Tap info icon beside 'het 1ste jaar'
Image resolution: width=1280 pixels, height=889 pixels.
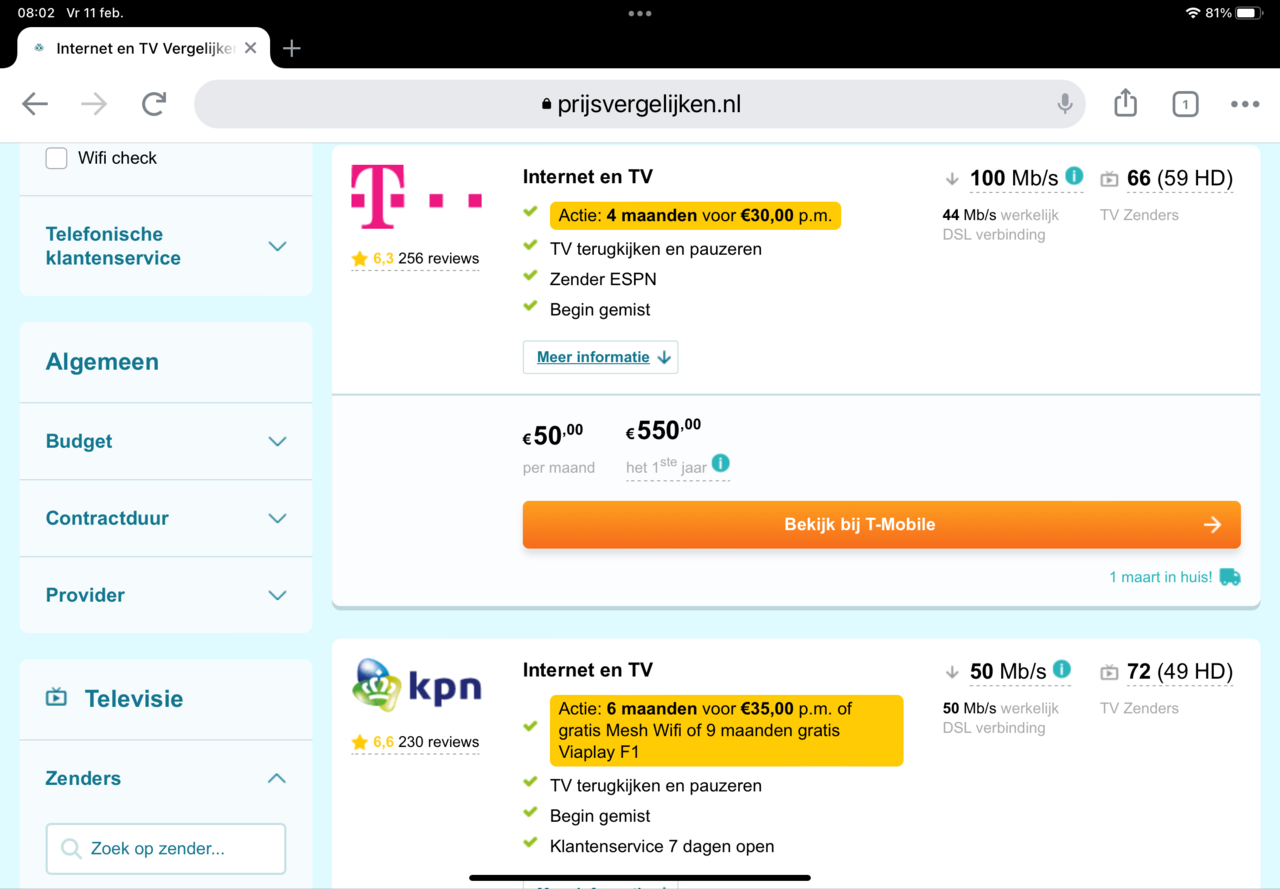click(720, 463)
